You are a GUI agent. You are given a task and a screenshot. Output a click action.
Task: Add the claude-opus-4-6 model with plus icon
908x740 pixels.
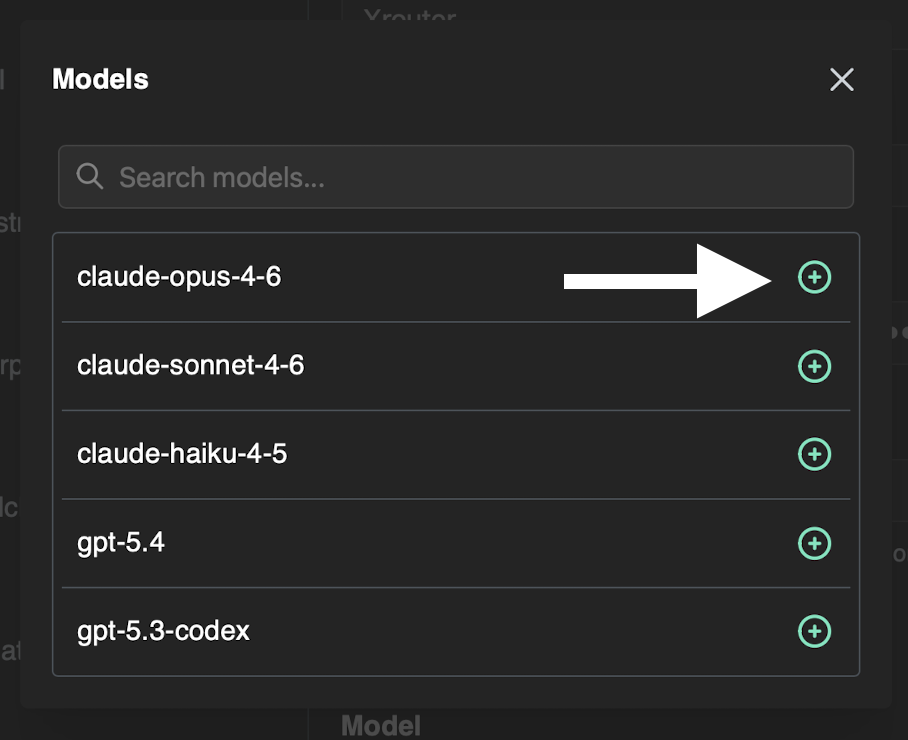pyautogui.click(x=814, y=277)
